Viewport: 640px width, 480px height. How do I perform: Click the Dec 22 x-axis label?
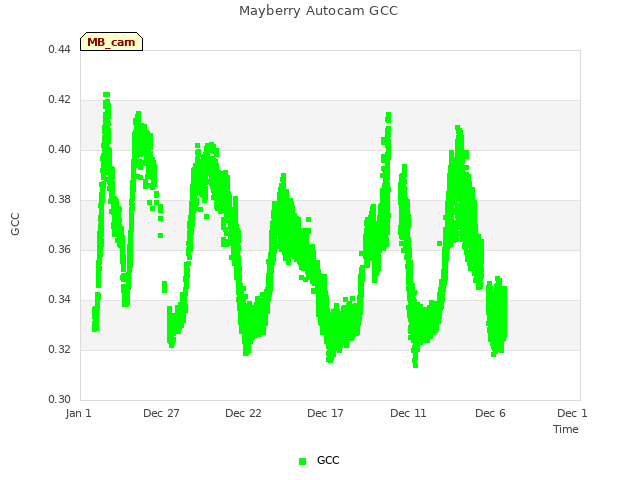pyautogui.click(x=243, y=413)
